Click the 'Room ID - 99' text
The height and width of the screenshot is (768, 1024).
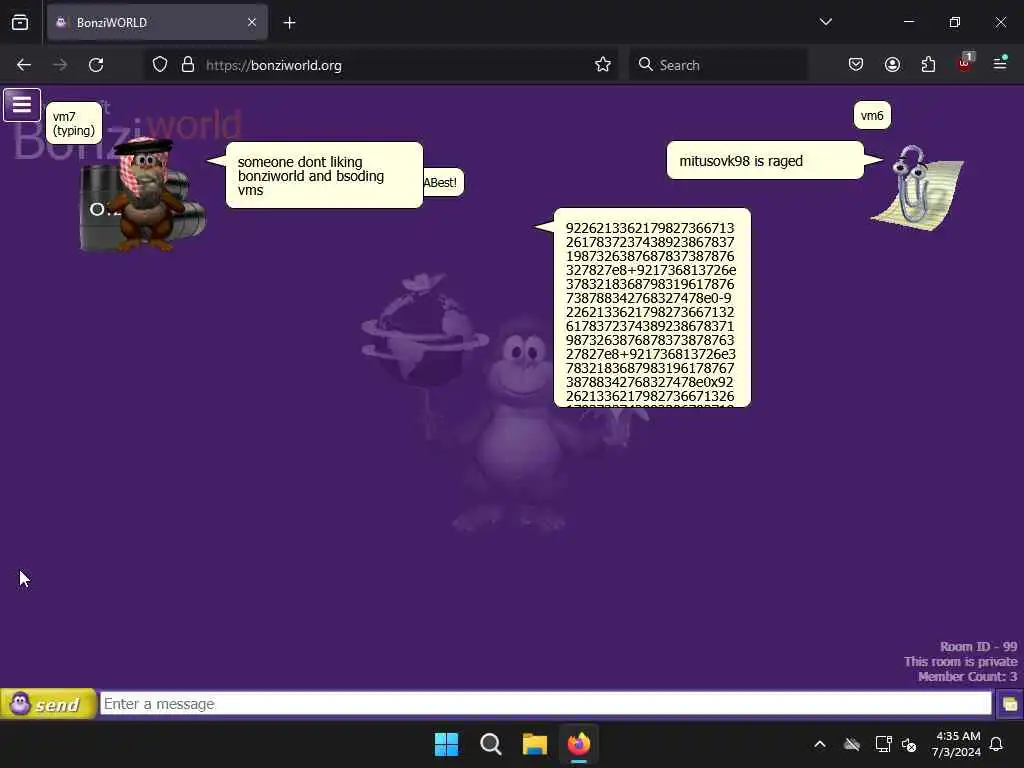tap(978, 647)
